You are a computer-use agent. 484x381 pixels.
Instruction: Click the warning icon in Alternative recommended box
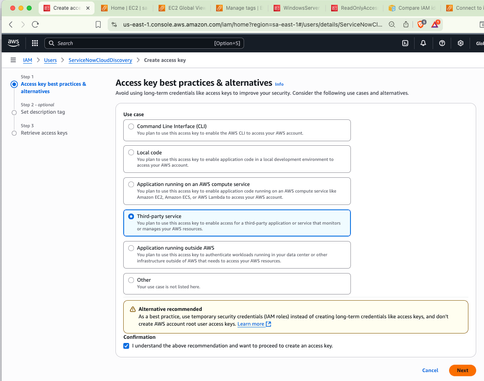tap(133, 309)
